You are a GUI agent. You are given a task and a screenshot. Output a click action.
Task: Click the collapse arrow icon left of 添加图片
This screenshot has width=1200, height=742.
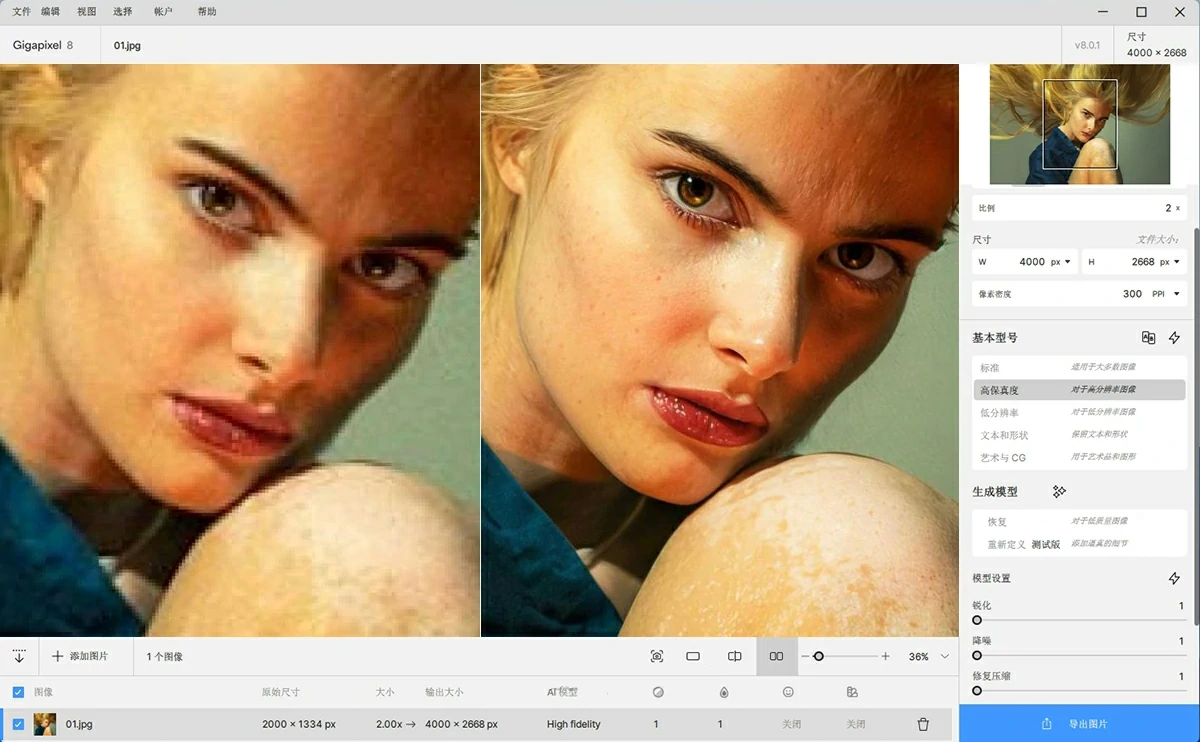click(19, 656)
